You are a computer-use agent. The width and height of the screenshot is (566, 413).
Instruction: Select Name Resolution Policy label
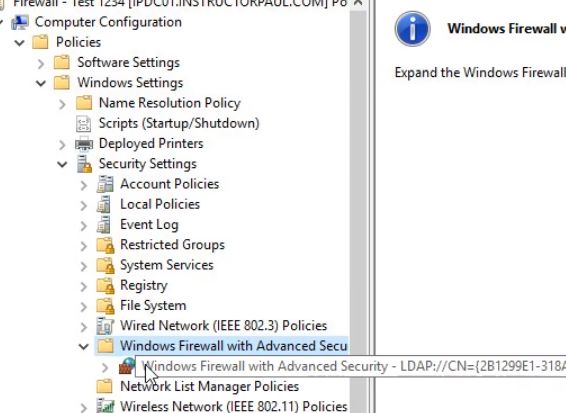[170, 103]
